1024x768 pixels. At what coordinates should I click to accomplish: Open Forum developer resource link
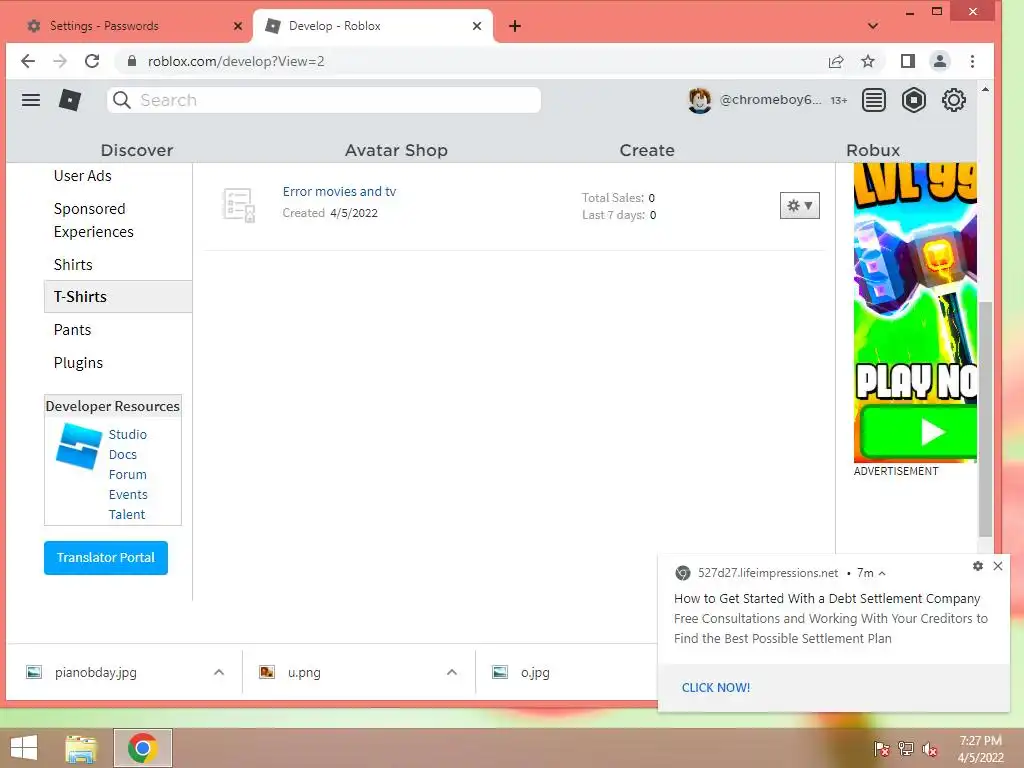point(127,475)
